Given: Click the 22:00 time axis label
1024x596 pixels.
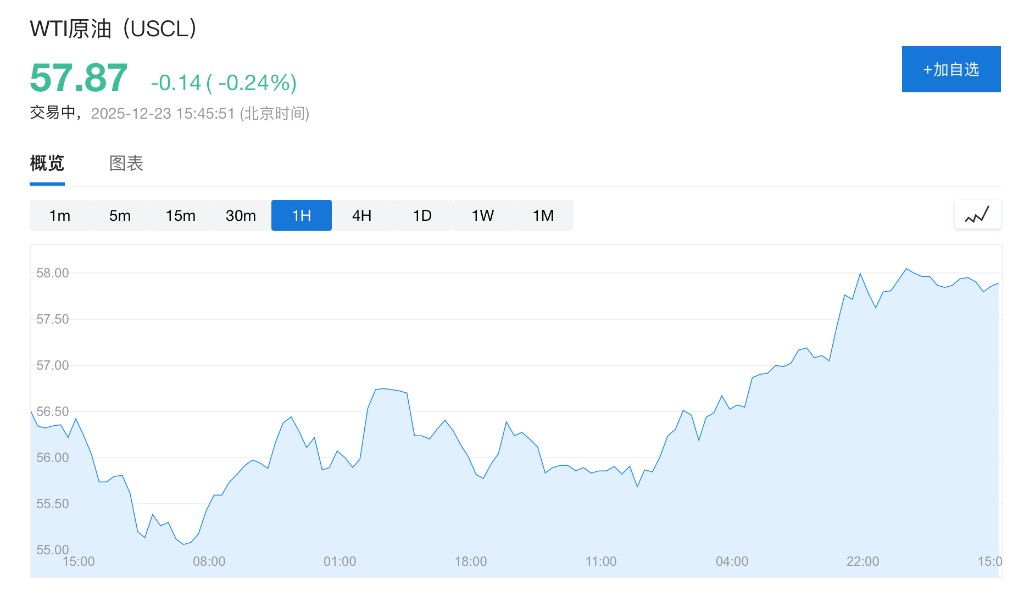Looking at the screenshot, I should [863, 562].
